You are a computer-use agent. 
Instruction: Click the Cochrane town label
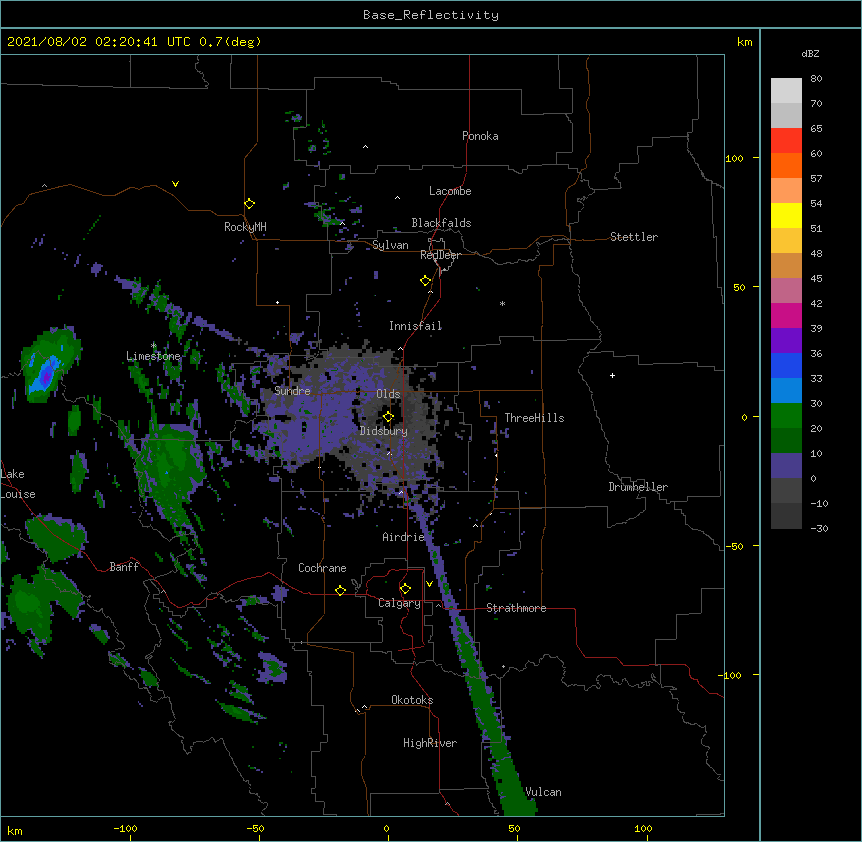pyautogui.click(x=322, y=568)
